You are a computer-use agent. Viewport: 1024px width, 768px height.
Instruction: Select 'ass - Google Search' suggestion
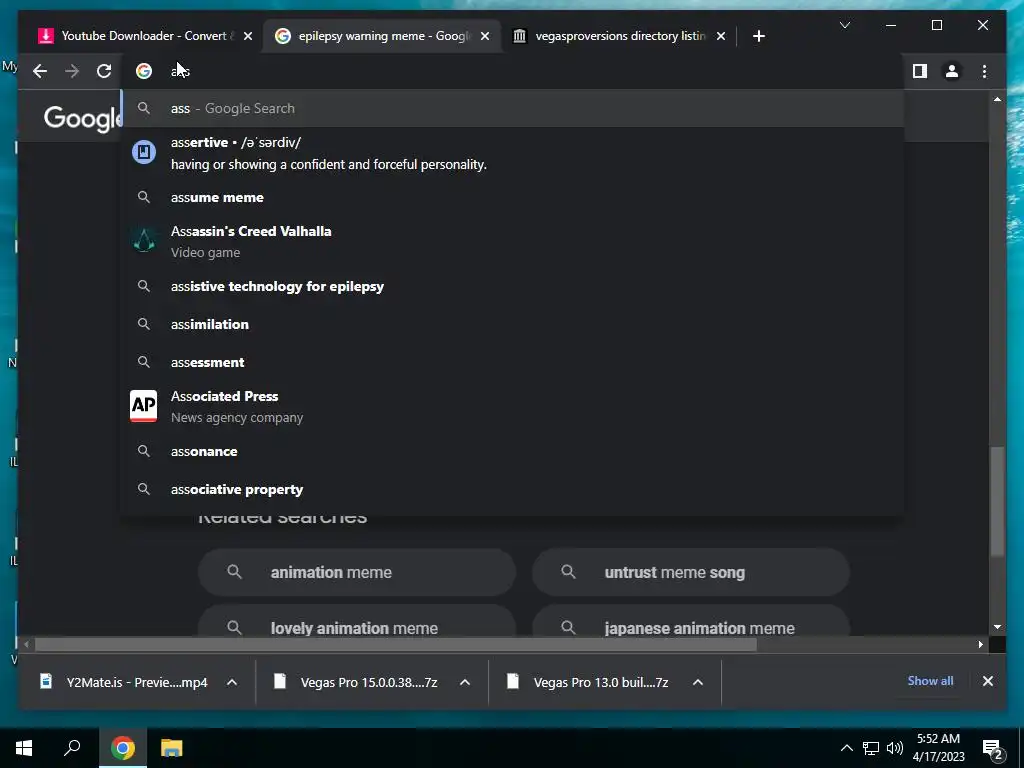pyautogui.click(x=513, y=108)
